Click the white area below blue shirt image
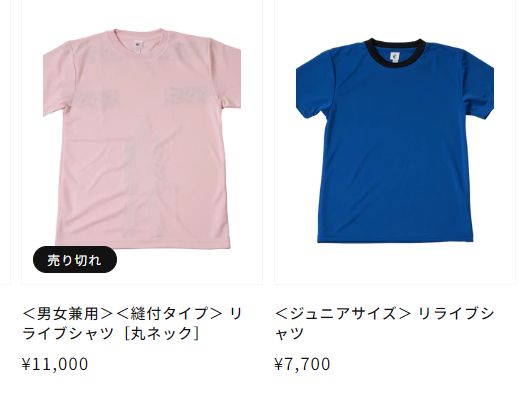The width and height of the screenshot is (520, 400). tap(395, 263)
